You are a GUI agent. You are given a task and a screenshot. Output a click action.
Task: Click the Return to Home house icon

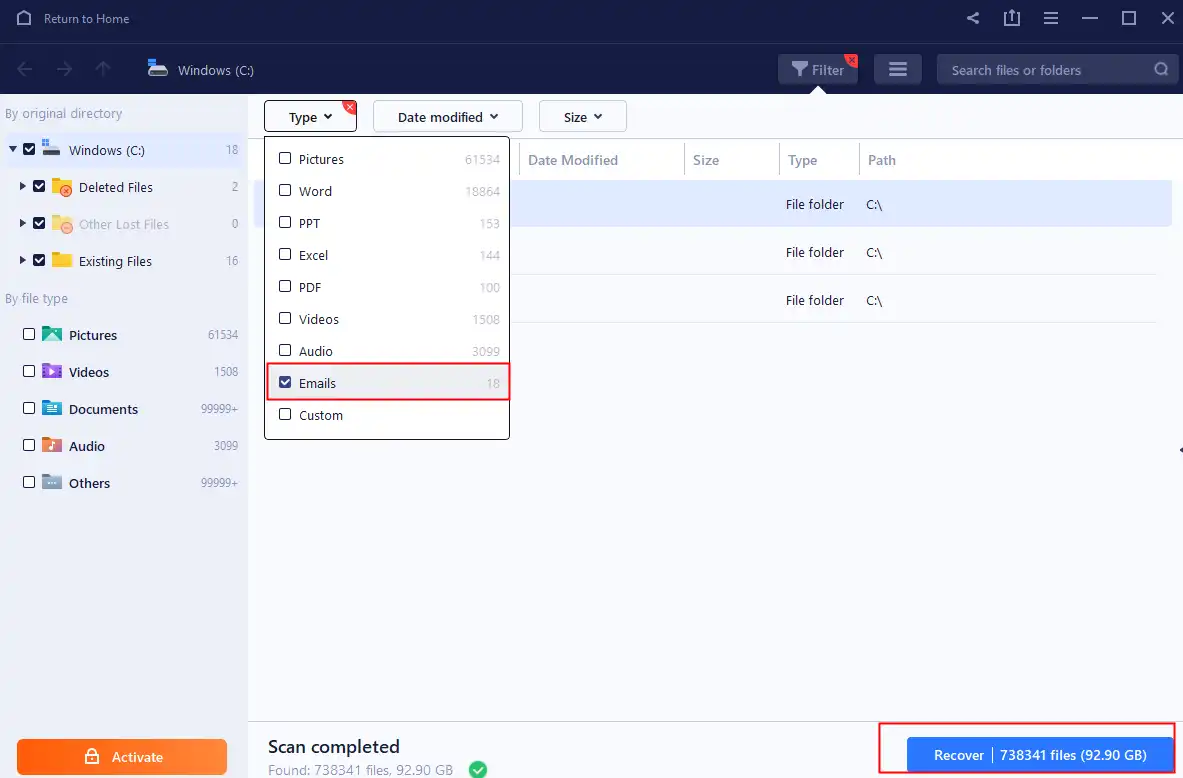tap(24, 18)
